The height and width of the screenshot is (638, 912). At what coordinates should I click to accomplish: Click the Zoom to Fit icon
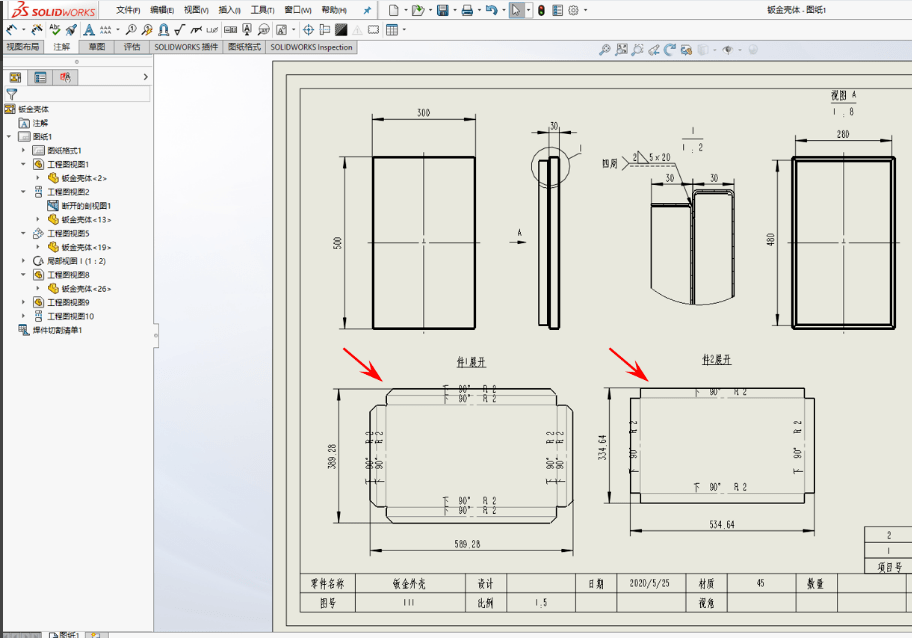pyautogui.click(x=620, y=48)
